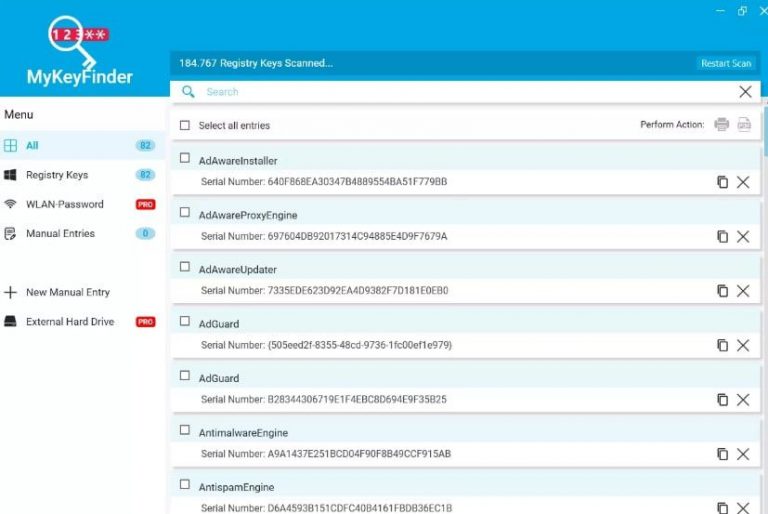Click the Registry Keys Scanned status text

tap(256, 63)
